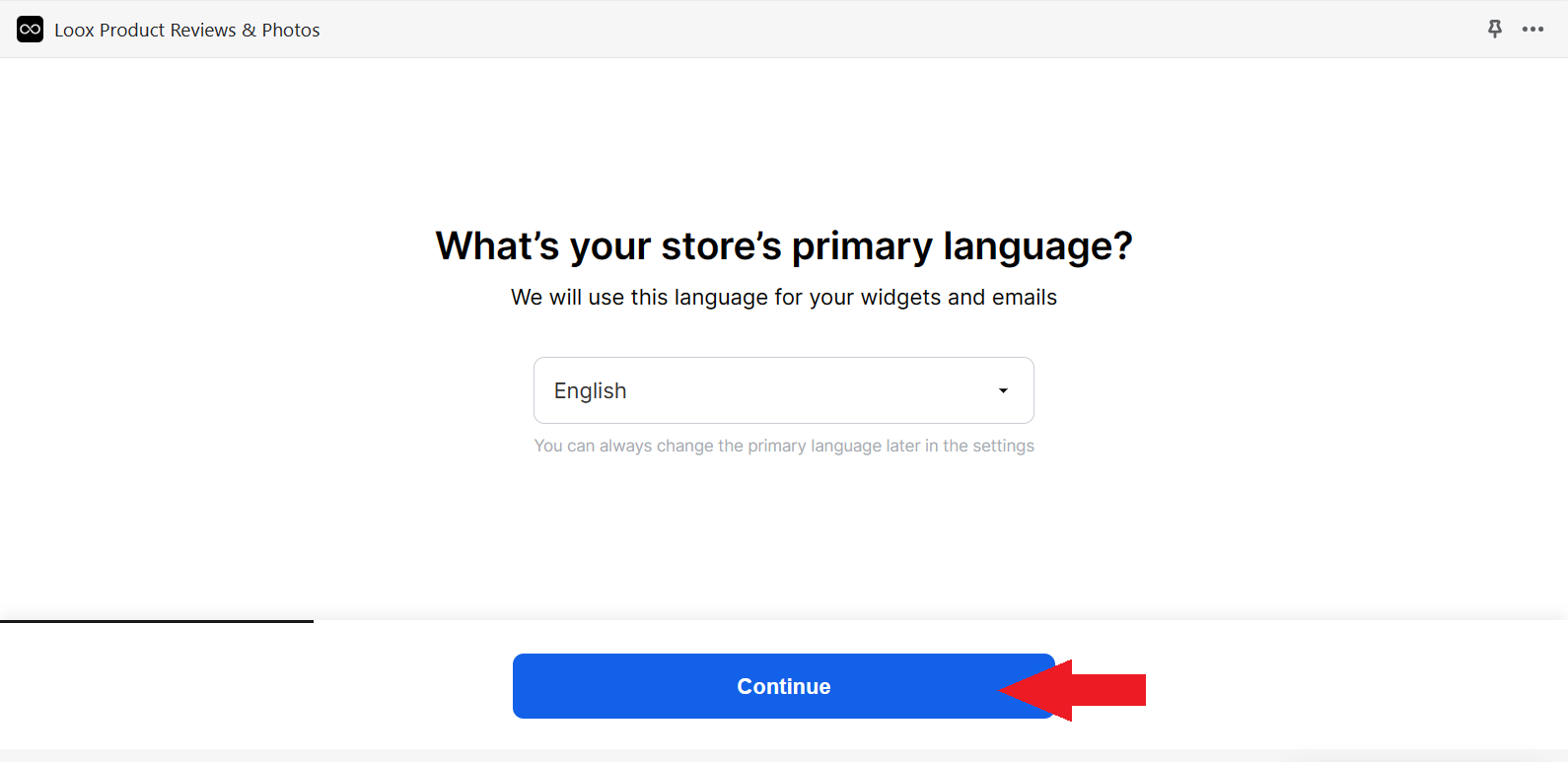The image size is (1568, 762).
Task: Click the blue Continue button
Action: (x=784, y=686)
